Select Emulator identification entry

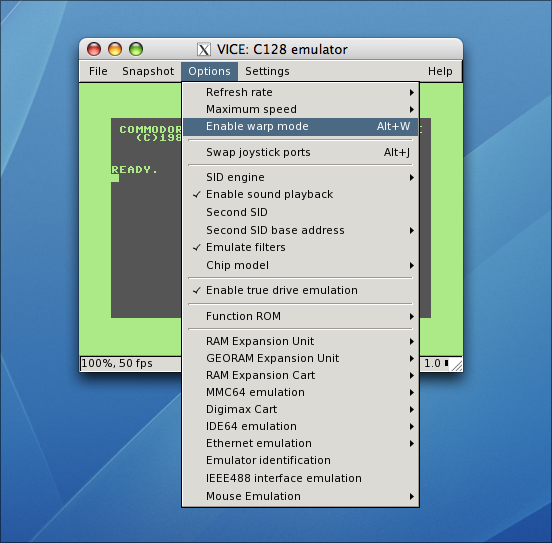point(300,460)
